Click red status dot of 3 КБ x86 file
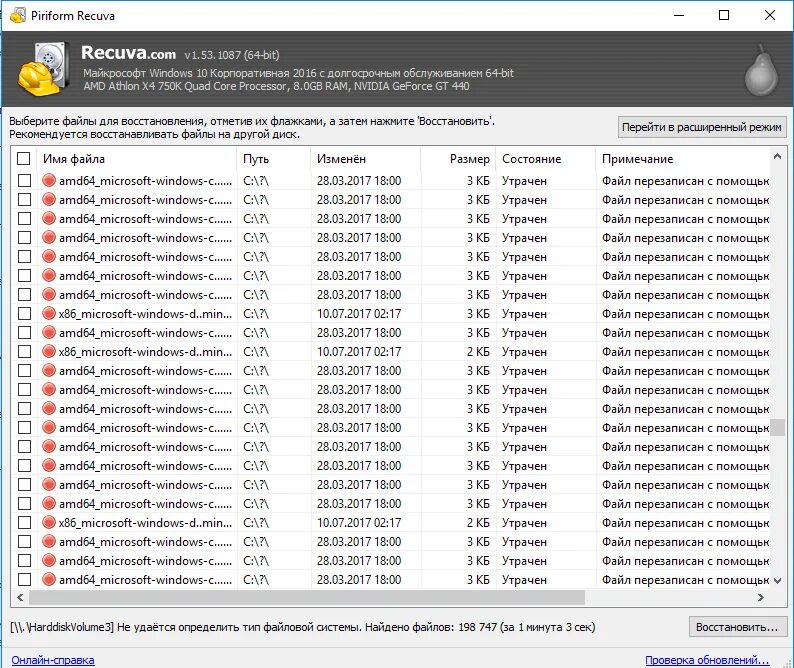The image size is (794, 668). pyautogui.click(x=49, y=313)
